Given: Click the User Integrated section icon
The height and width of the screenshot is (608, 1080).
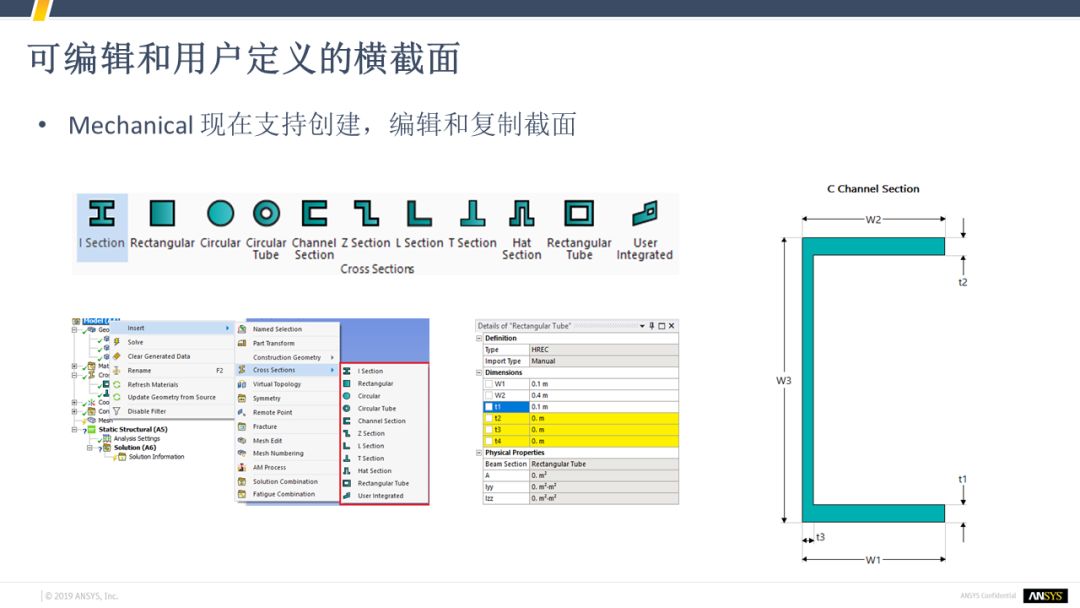Looking at the screenshot, I should [x=645, y=214].
